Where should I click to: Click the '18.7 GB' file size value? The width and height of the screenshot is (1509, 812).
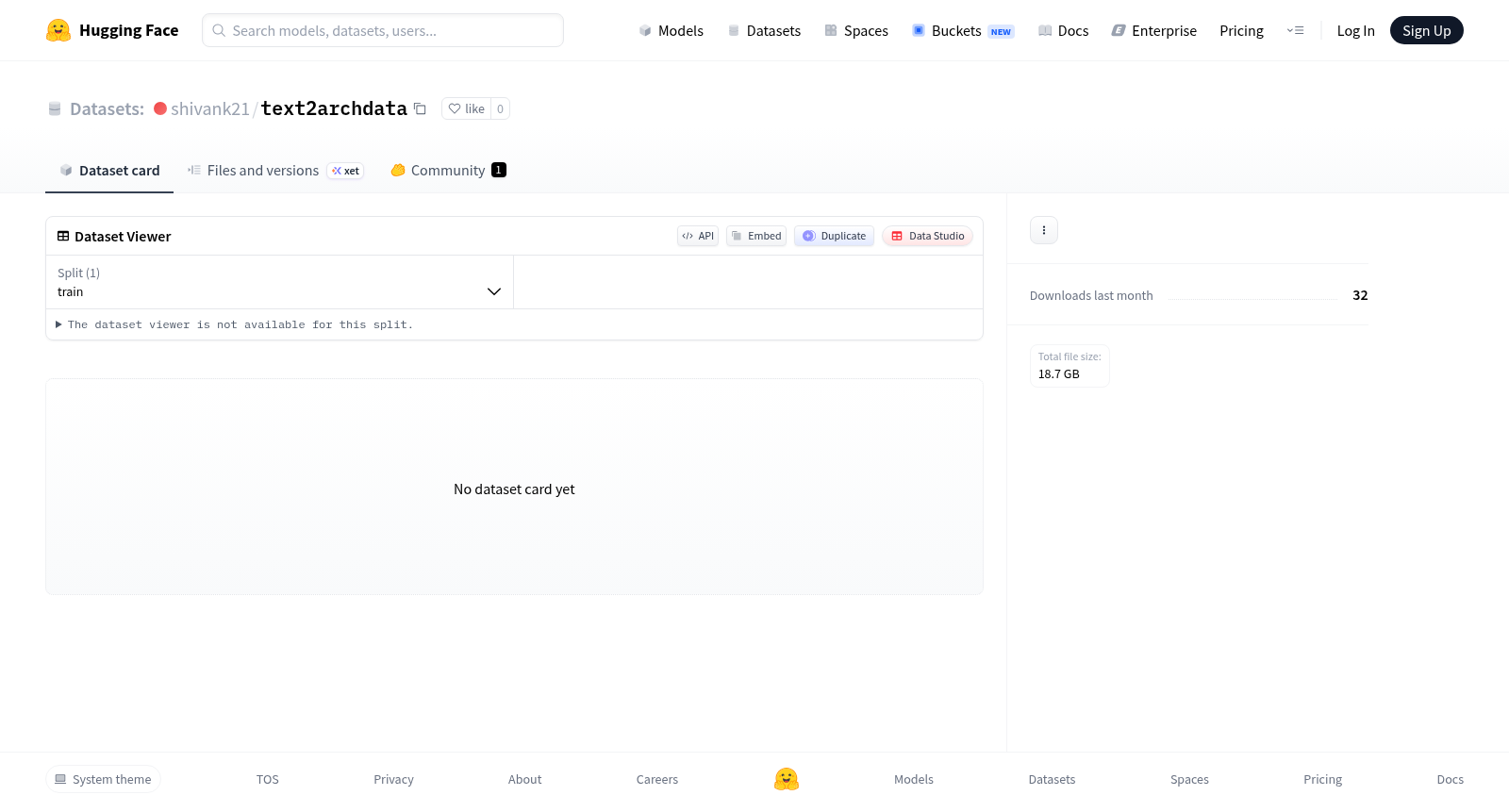pyautogui.click(x=1059, y=374)
